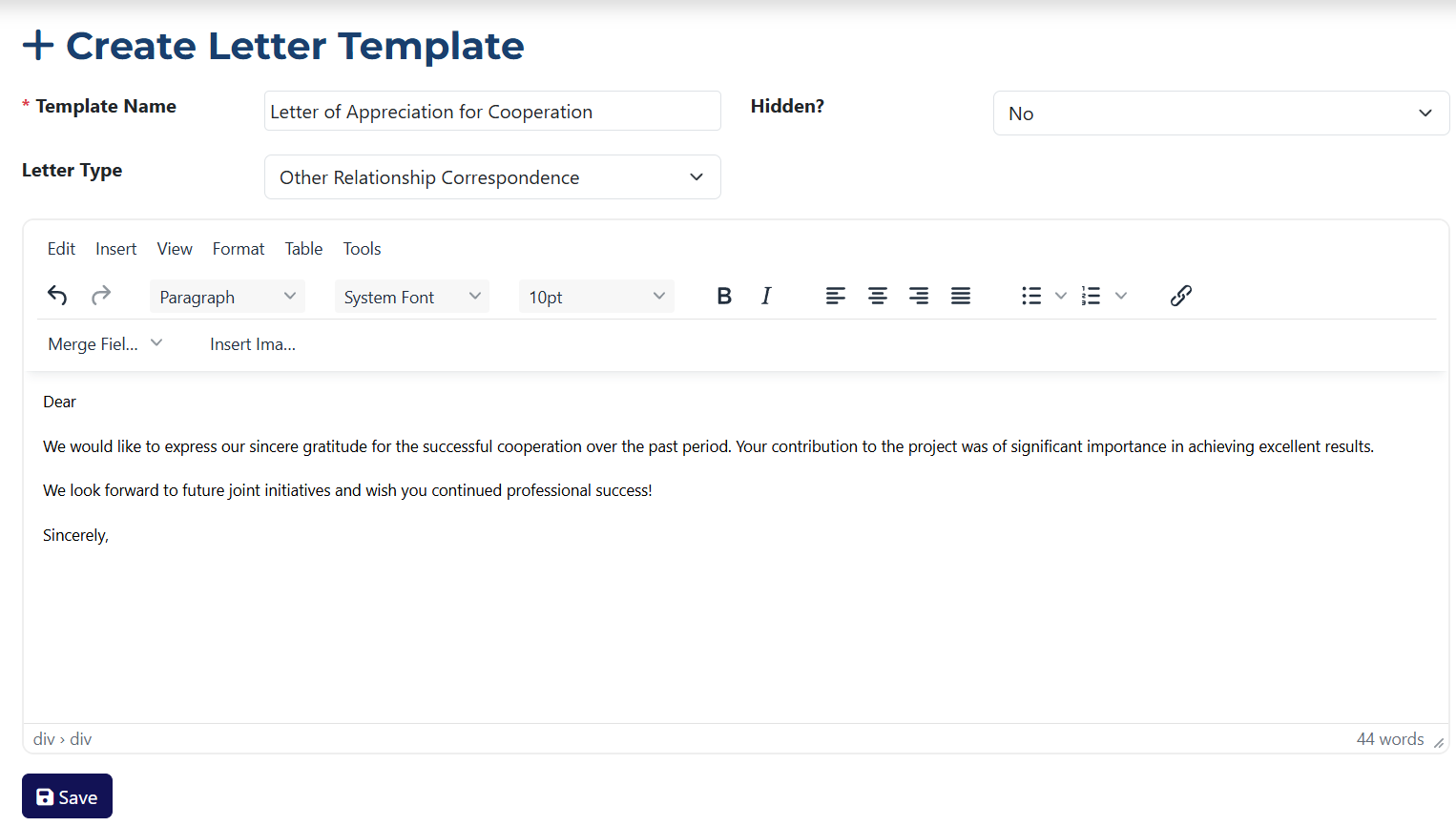
Task: Align text to the center
Action: (877, 296)
